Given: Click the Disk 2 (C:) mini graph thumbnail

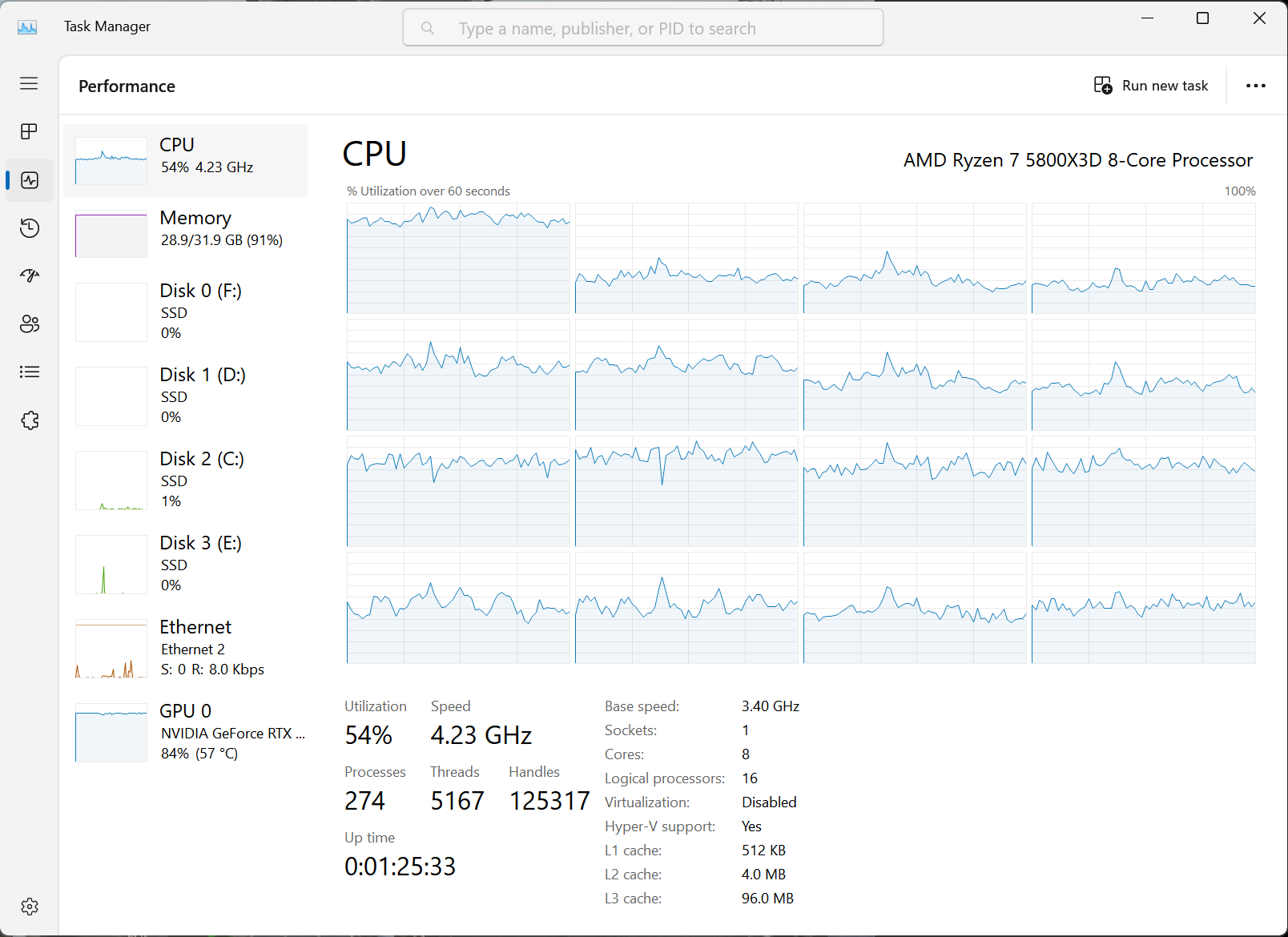Looking at the screenshot, I should (x=111, y=481).
